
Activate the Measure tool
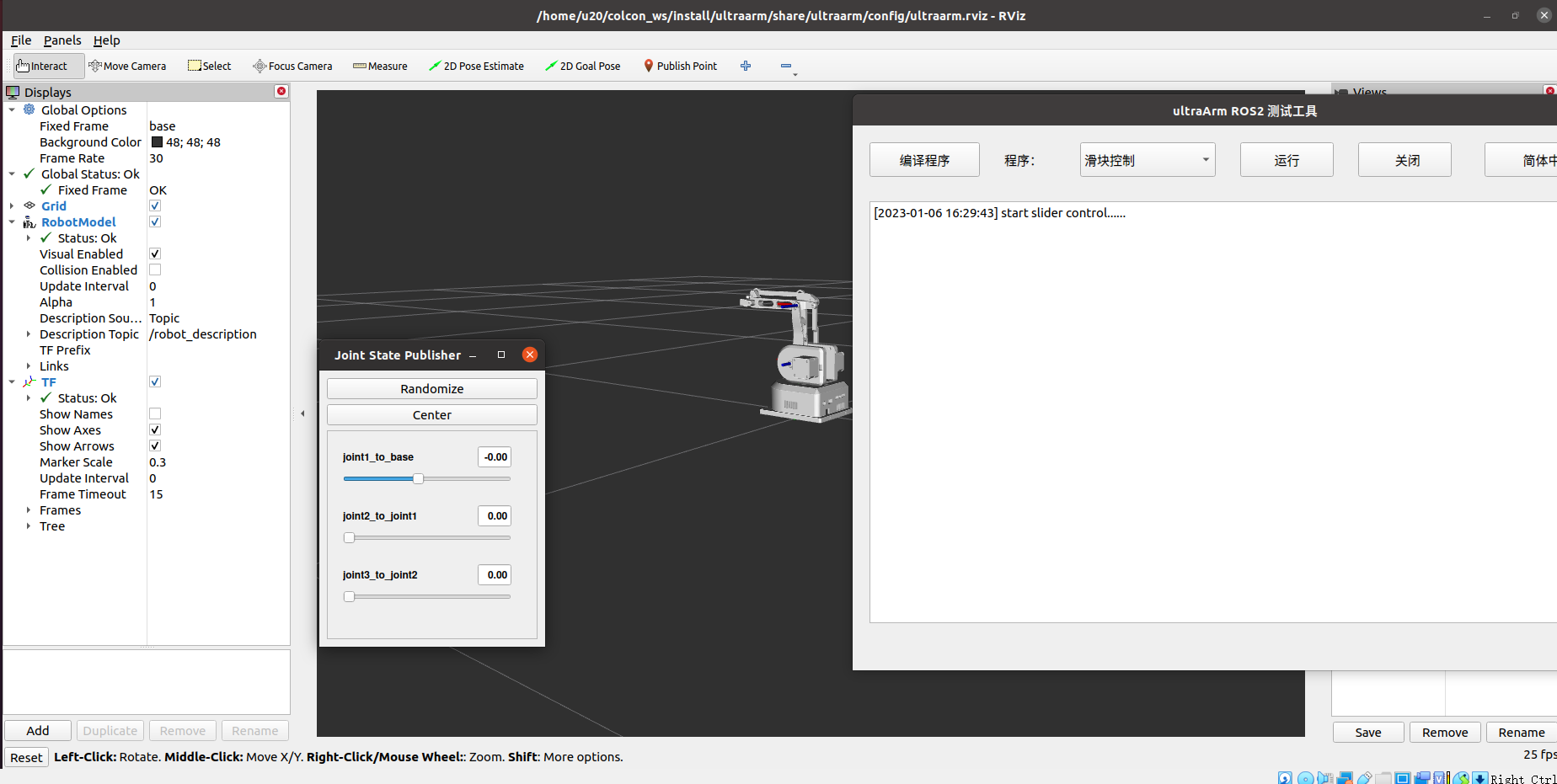click(x=380, y=66)
